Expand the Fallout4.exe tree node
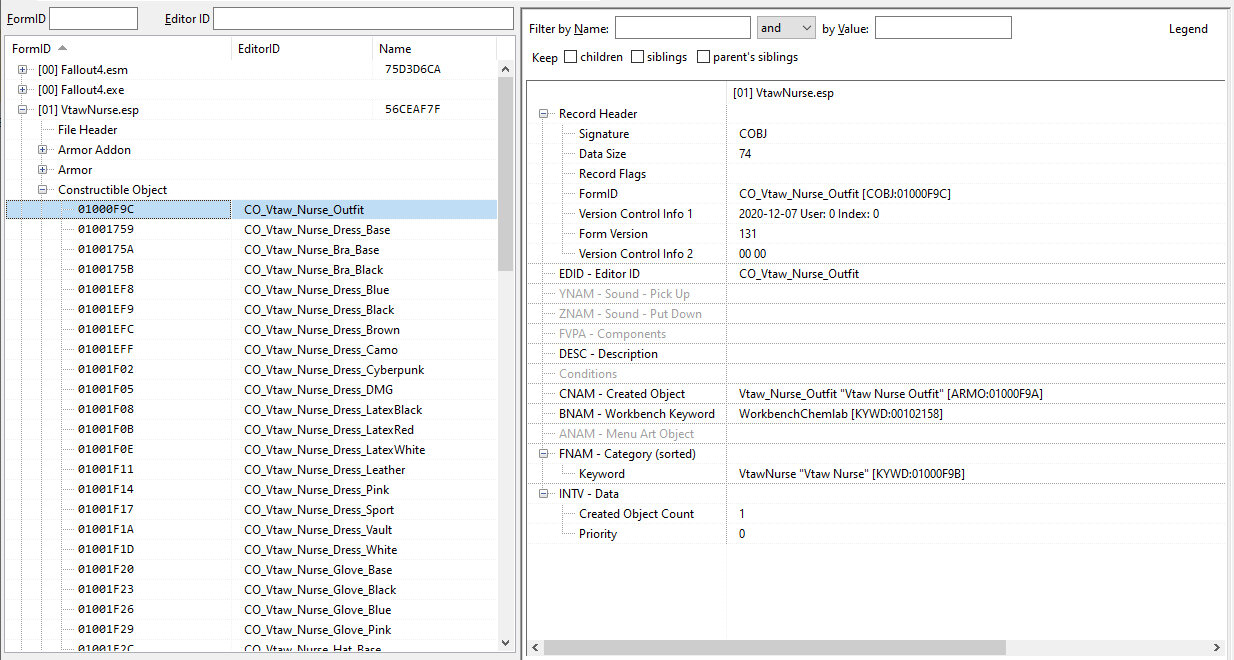The height and width of the screenshot is (660, 1234). tap(23, 90)
